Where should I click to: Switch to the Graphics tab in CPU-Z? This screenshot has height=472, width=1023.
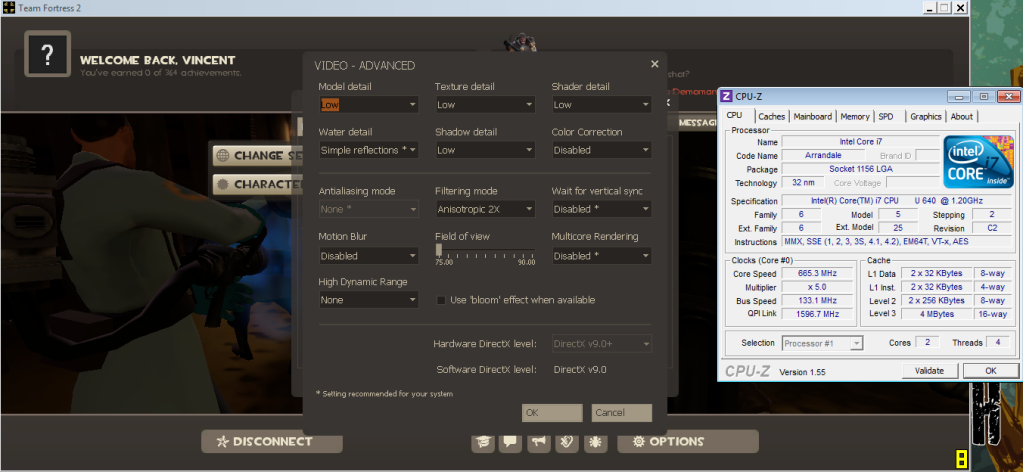click(926, 117)
